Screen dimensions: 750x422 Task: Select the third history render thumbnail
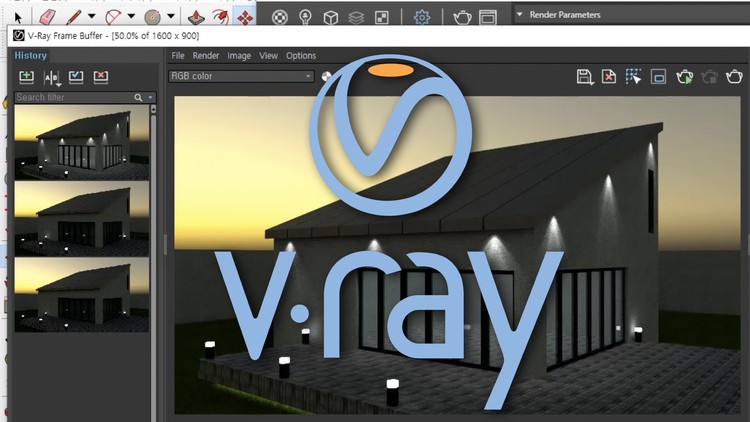pyautogui.click(x=82, y=295)
